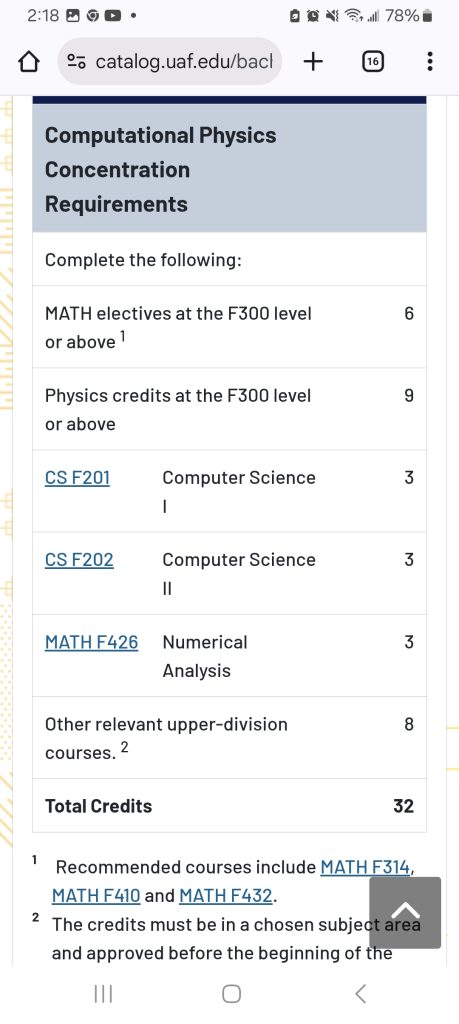The height and width of the screenshot is (1024, 459).
Task: Open the CS F201 course link
Action: click(78, 478)
